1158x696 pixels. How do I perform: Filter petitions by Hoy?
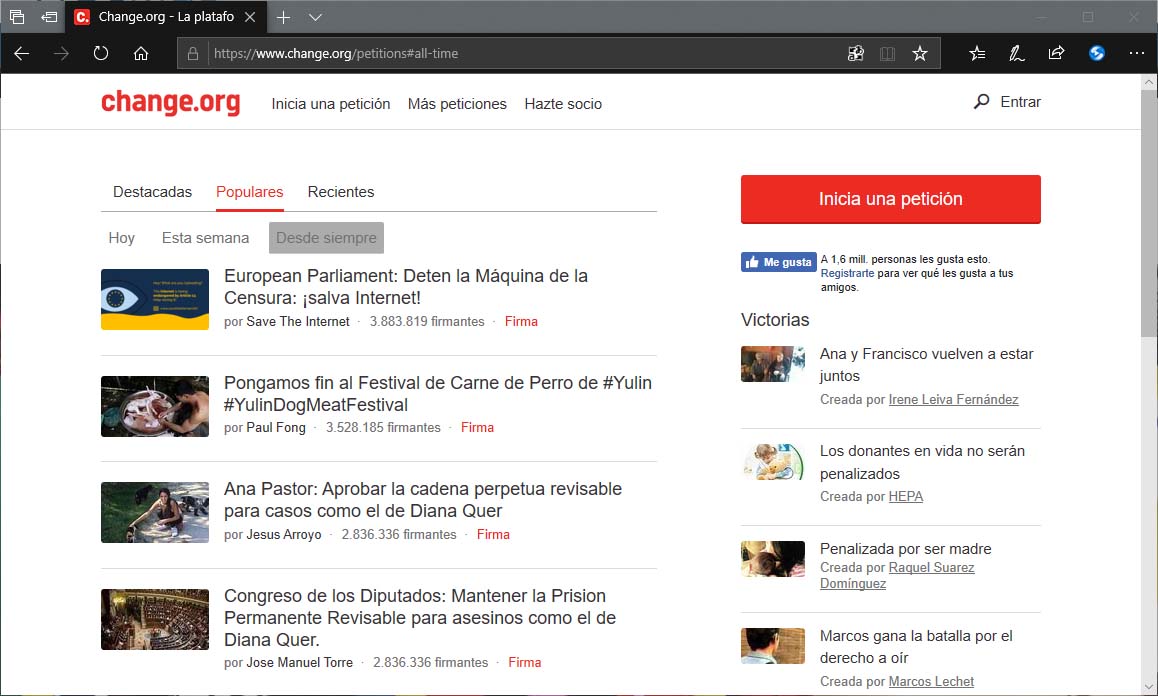click(x=122, y=238)
